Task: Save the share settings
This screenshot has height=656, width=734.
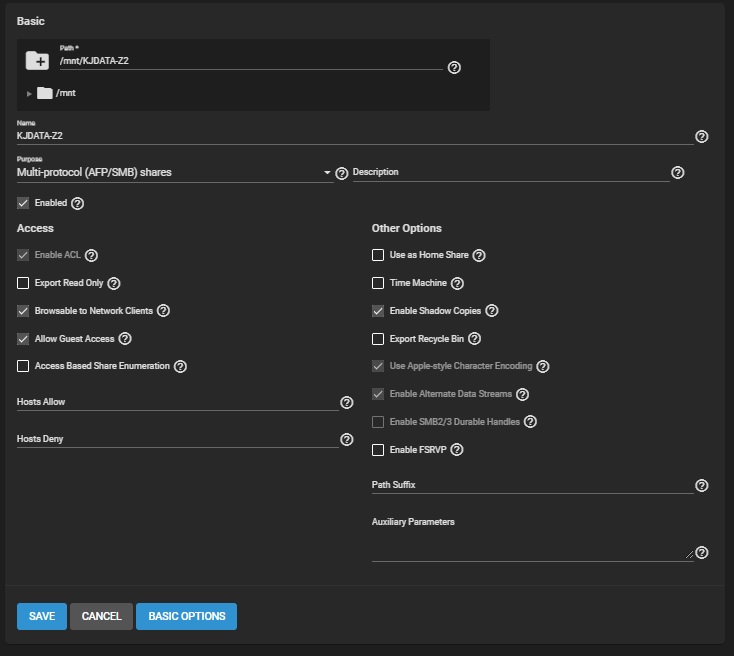Action: pyautogui.click(x=42, y=616)
